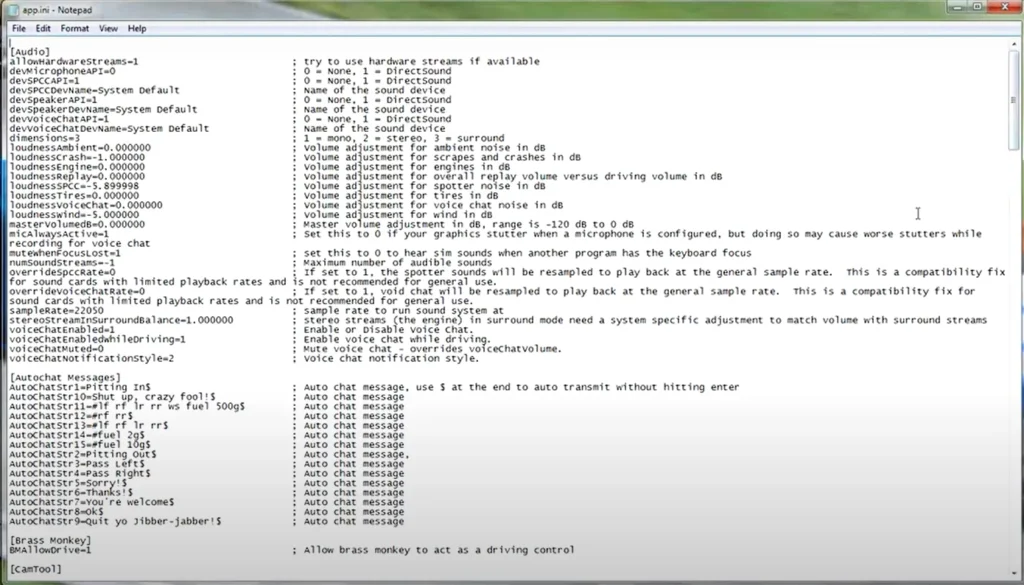Click the muteWhenFocusLost=1 setting
This screenshot has width=1024, height=585.
click(65, 253)
